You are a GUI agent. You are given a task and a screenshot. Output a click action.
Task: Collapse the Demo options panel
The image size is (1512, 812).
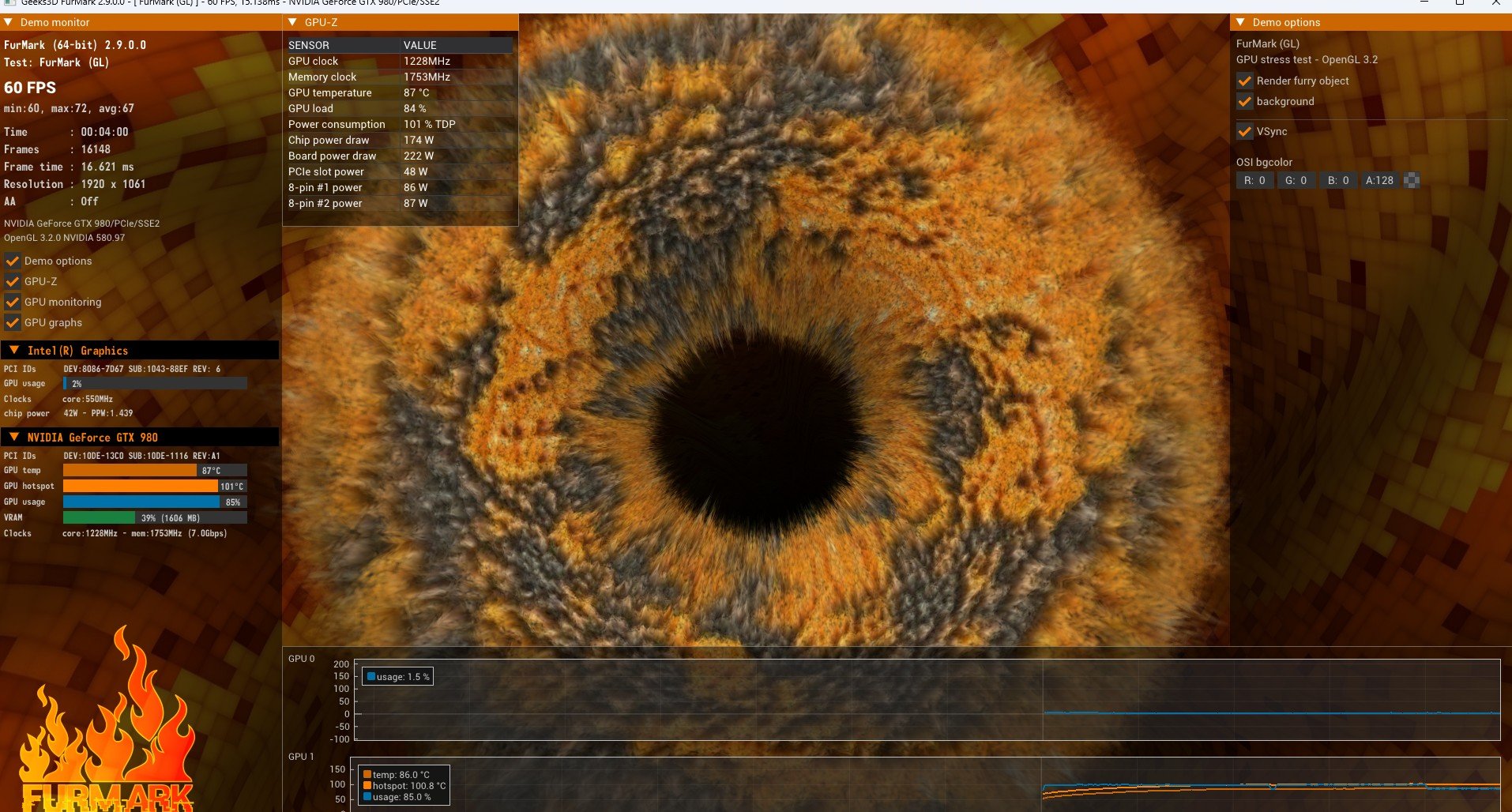(1240, 22)
